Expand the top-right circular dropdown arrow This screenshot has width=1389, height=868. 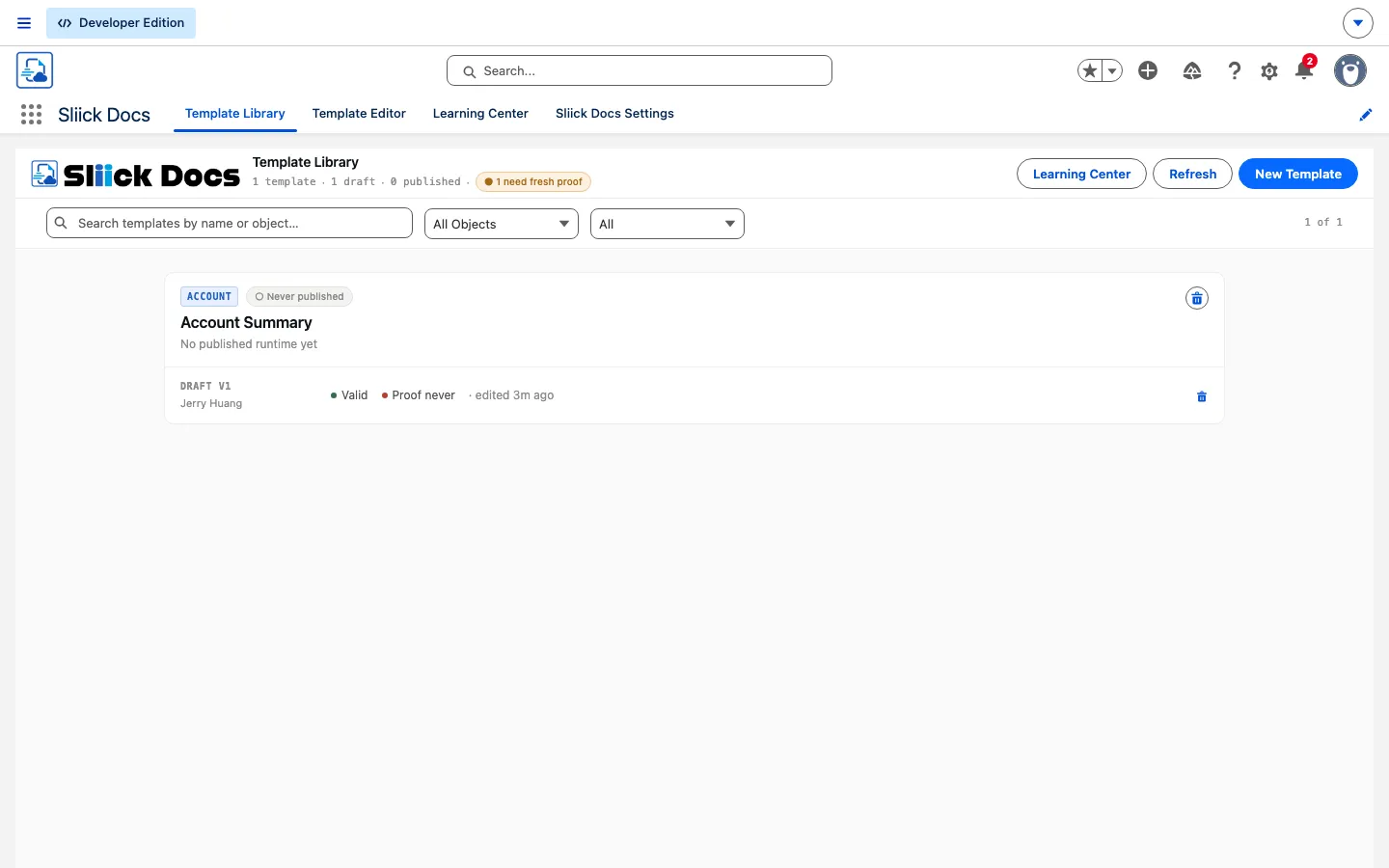pos(1357,23)
